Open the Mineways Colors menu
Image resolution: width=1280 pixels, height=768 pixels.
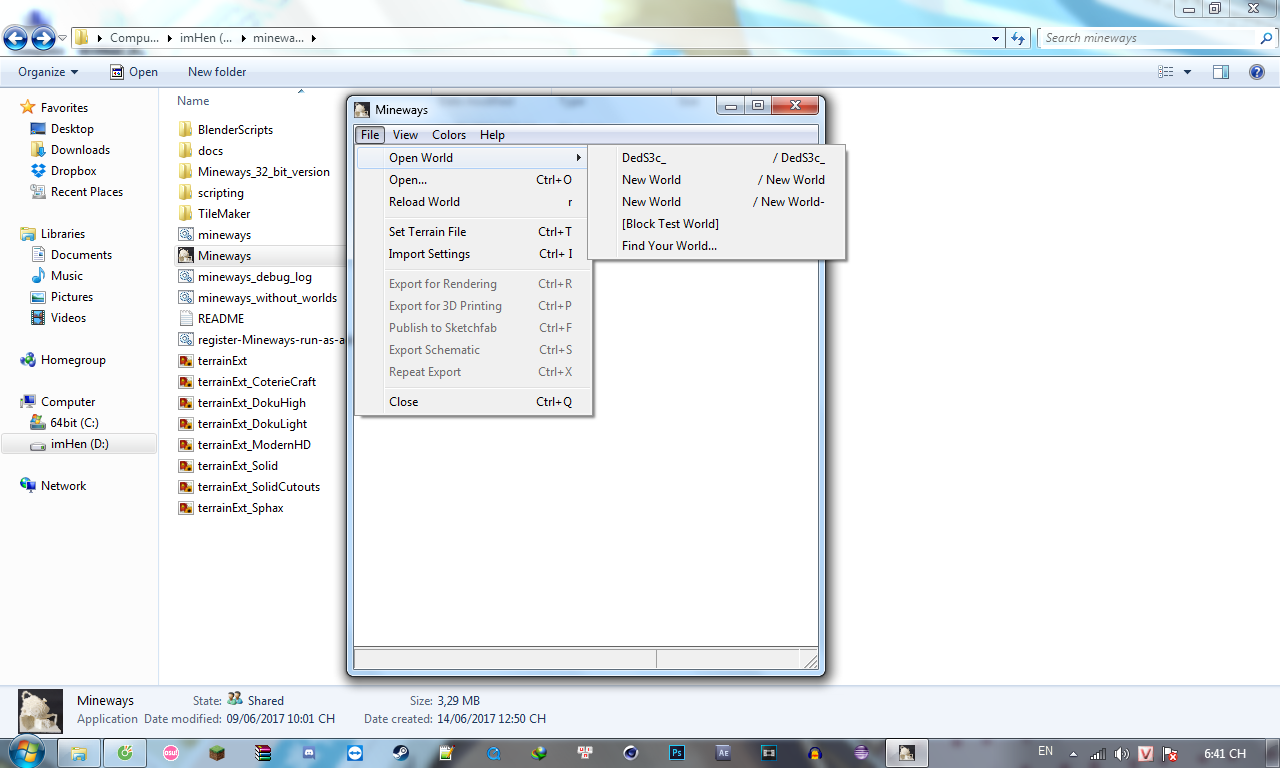tap(449, 135)
